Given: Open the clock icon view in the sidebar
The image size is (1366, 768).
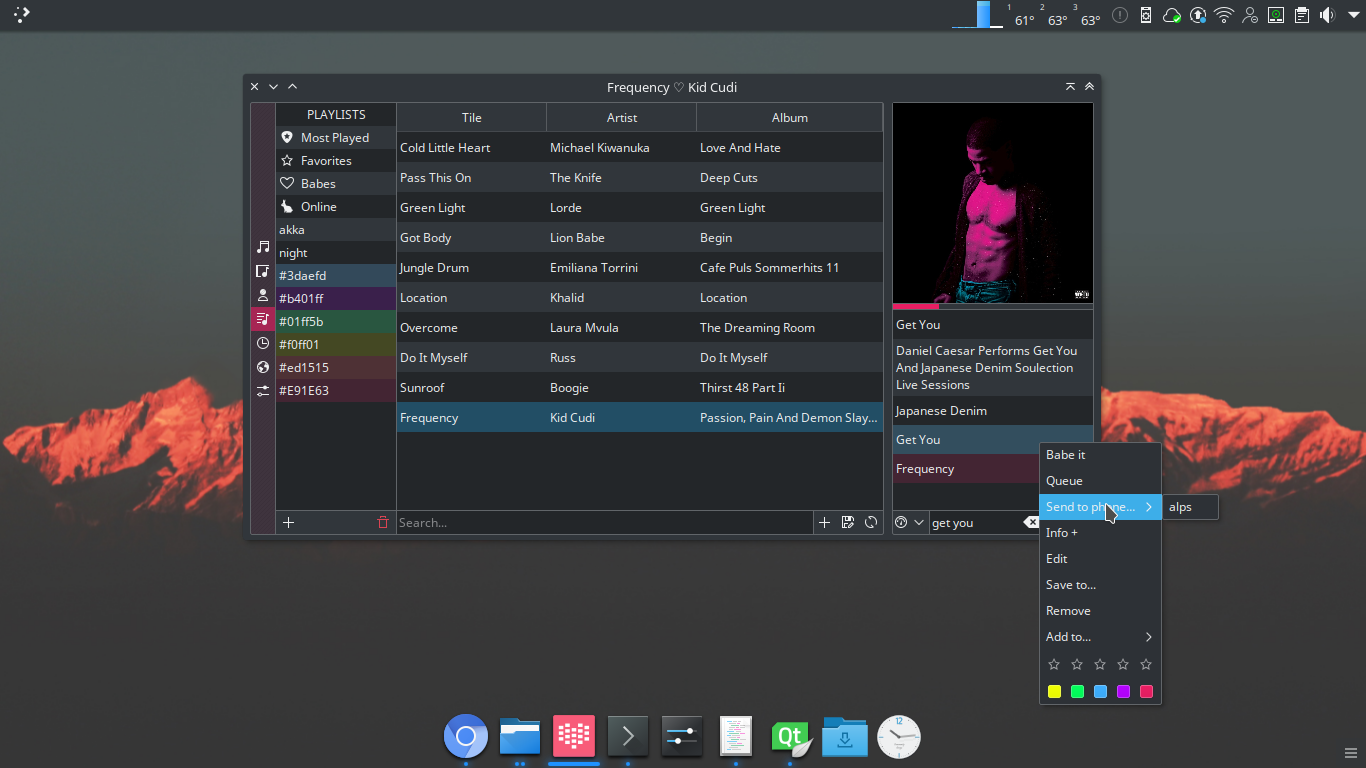Looking at the screenshot, I should [263, 343].
